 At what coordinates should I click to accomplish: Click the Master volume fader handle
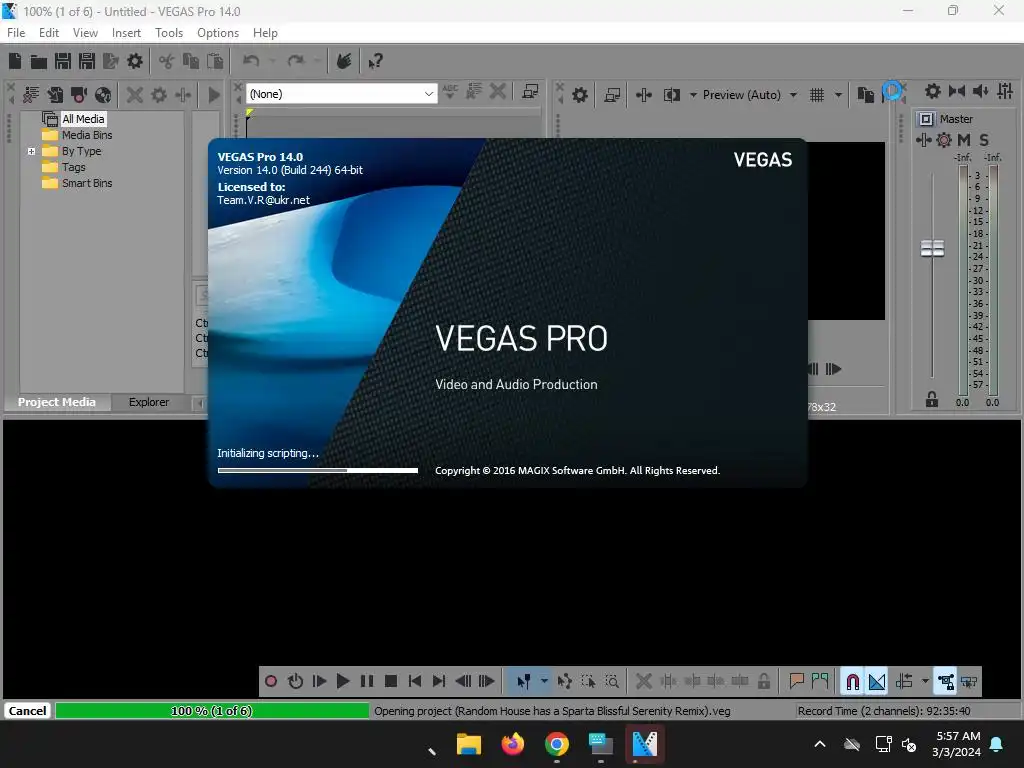[x=932, y=248]
